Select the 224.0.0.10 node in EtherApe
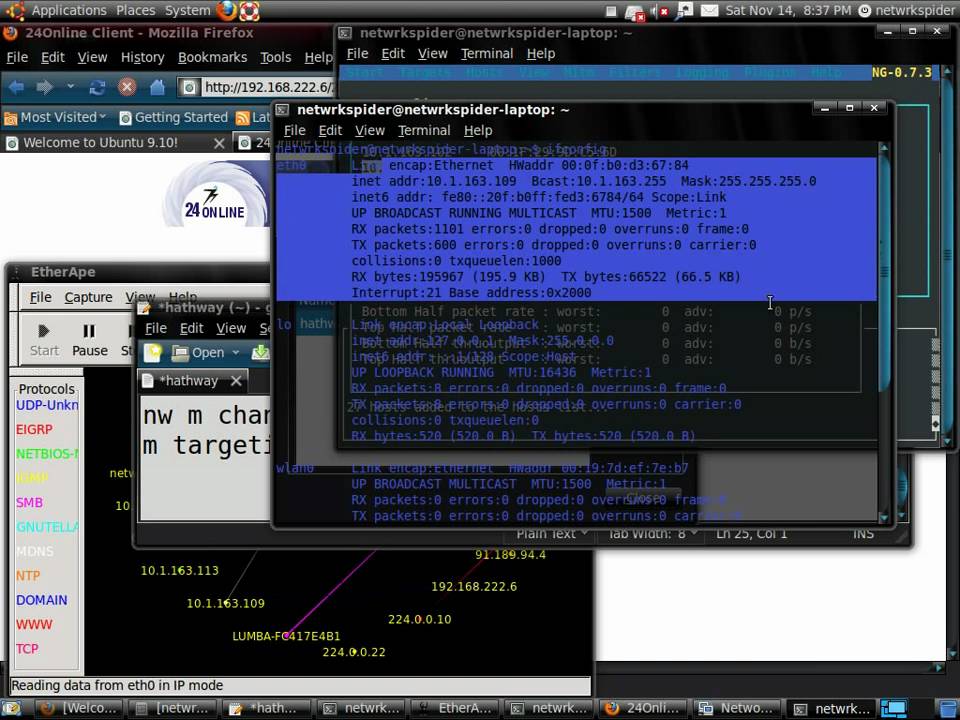The image size is (960, 720). click(419, 620)
